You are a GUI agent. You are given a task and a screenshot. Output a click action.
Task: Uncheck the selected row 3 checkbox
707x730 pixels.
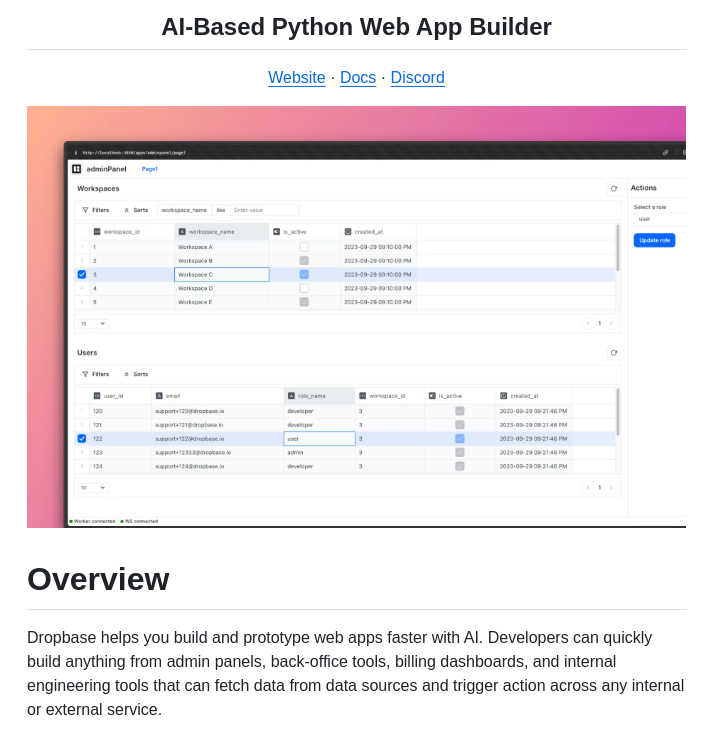82,274
